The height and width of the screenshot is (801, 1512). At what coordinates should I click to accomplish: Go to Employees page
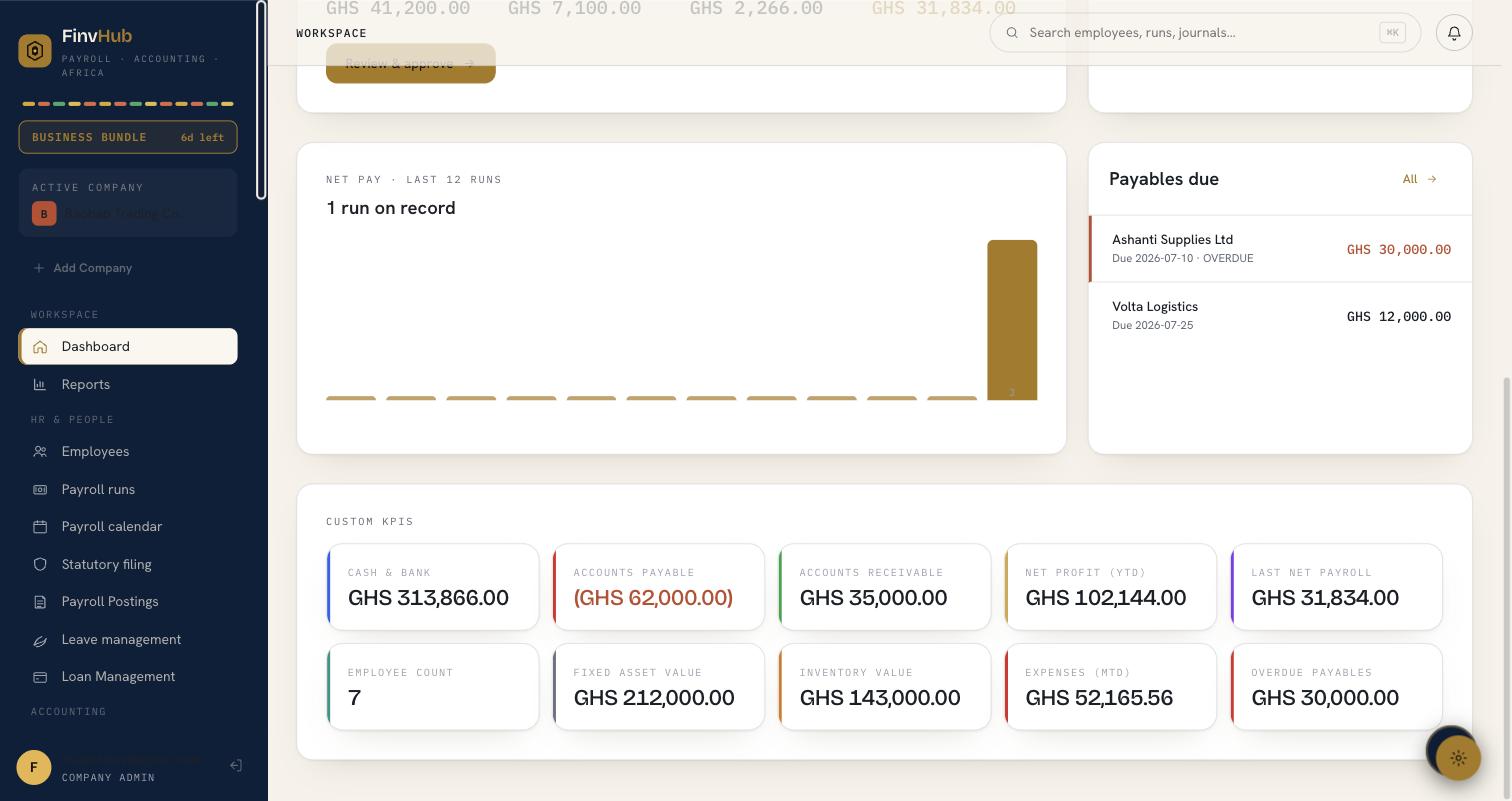(x=128, y=452)
